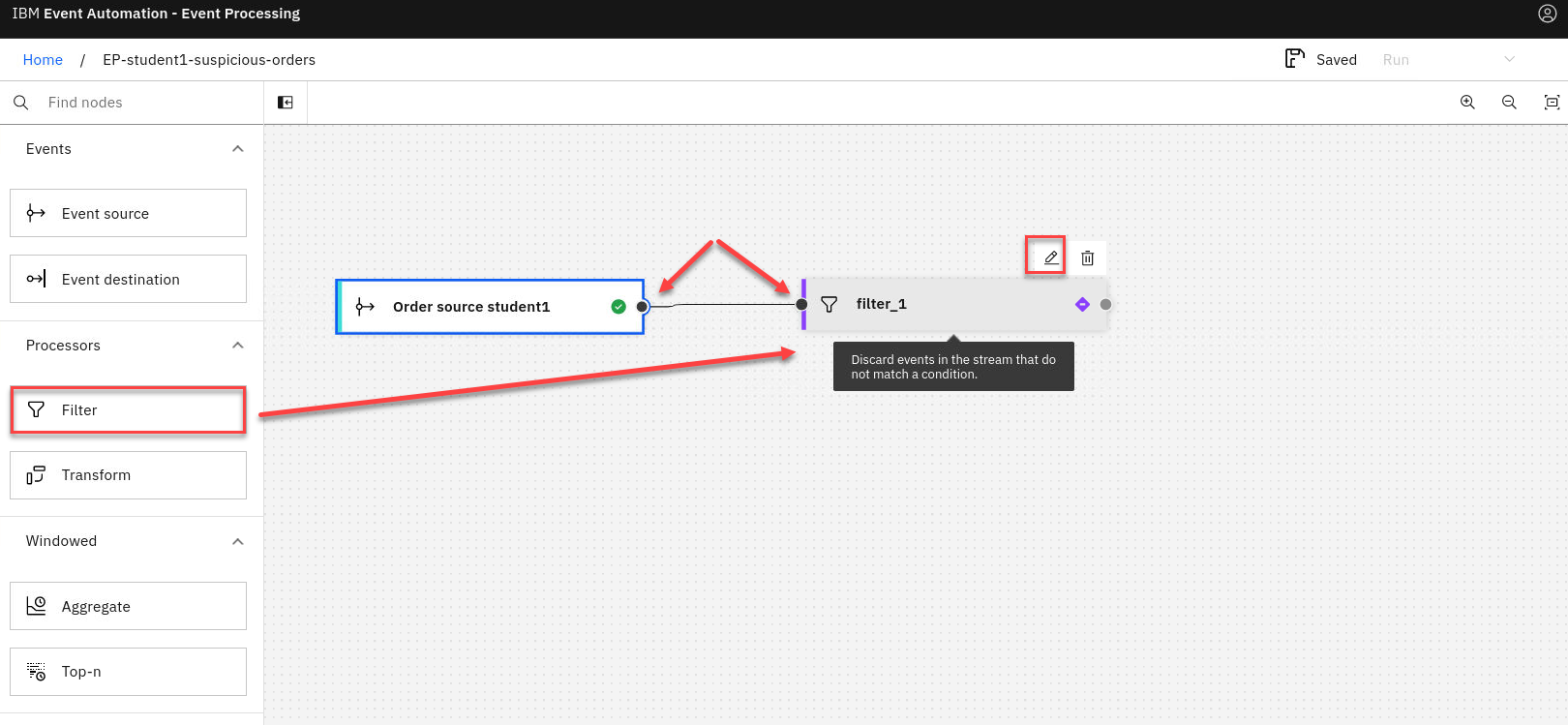
Task: Go to Home breadcrumb link
Action: (43, 60)
